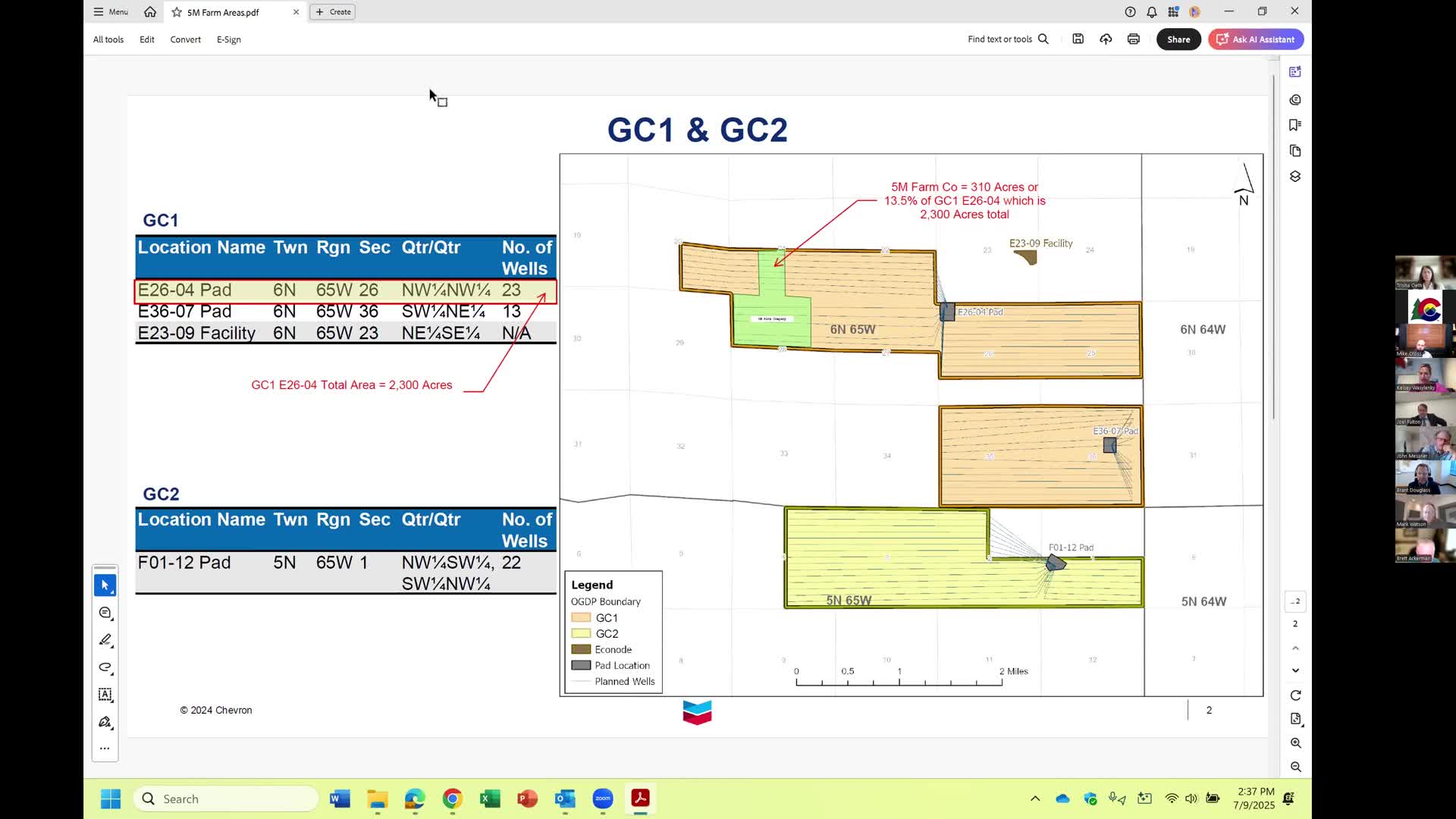1456x819 pixels.
Task: Open the Convert menu item
Action: click(185, 39)
